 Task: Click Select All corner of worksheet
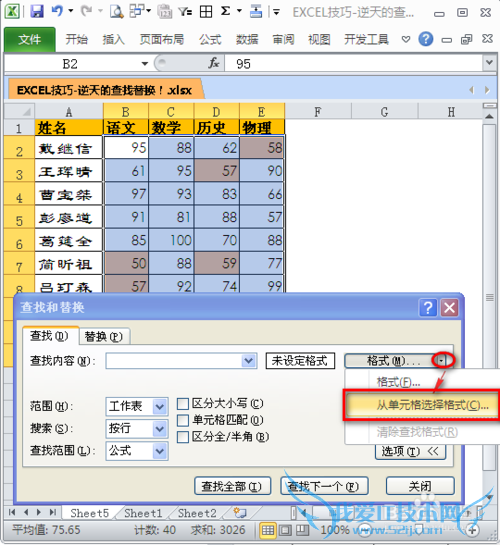click(x=19, y=112)
